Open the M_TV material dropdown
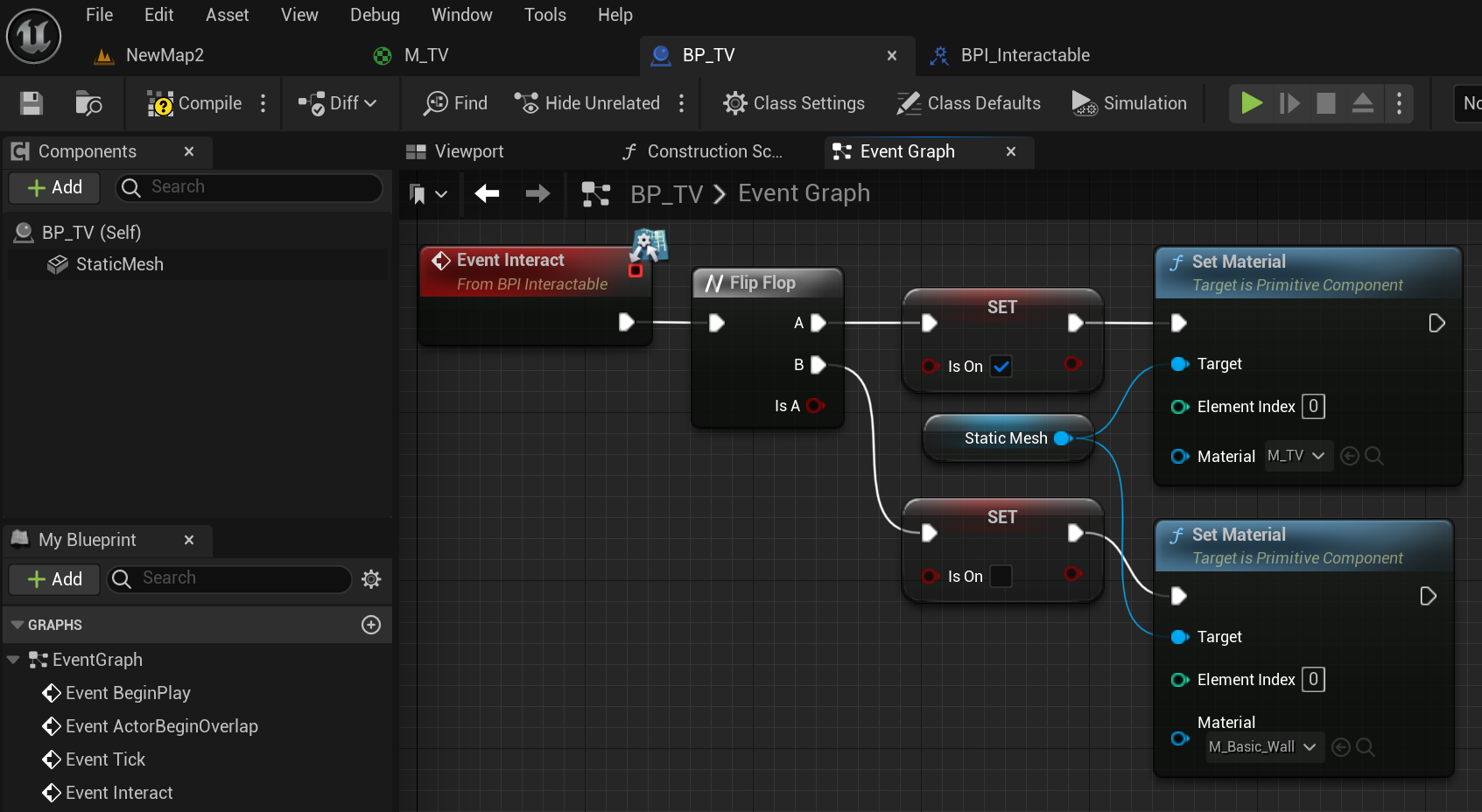 pyautogui.click(x=1298, y=456)
